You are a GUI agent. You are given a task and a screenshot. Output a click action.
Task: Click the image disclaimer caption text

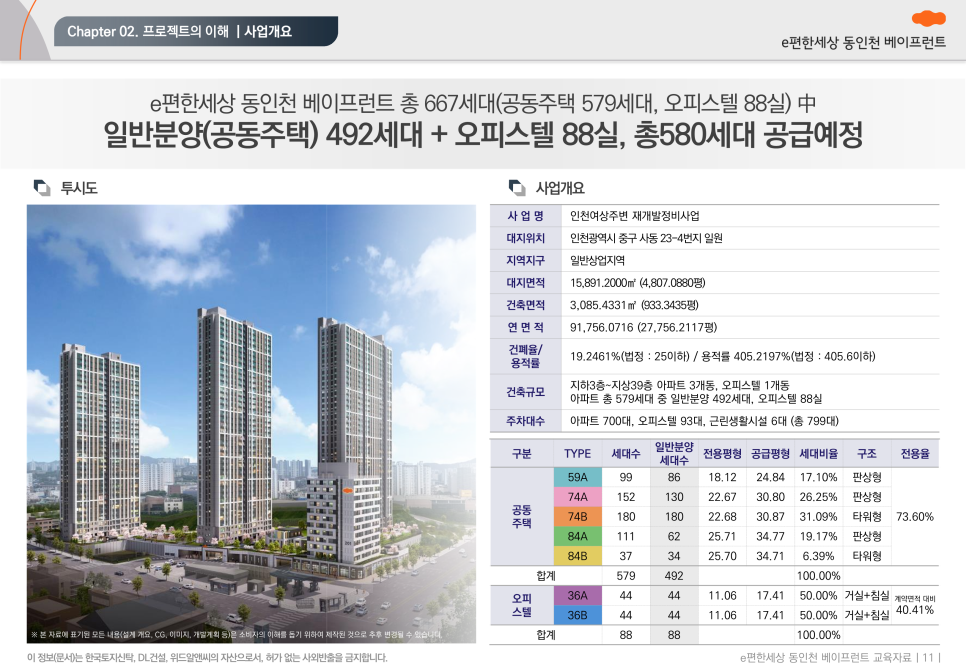(237, 634)
